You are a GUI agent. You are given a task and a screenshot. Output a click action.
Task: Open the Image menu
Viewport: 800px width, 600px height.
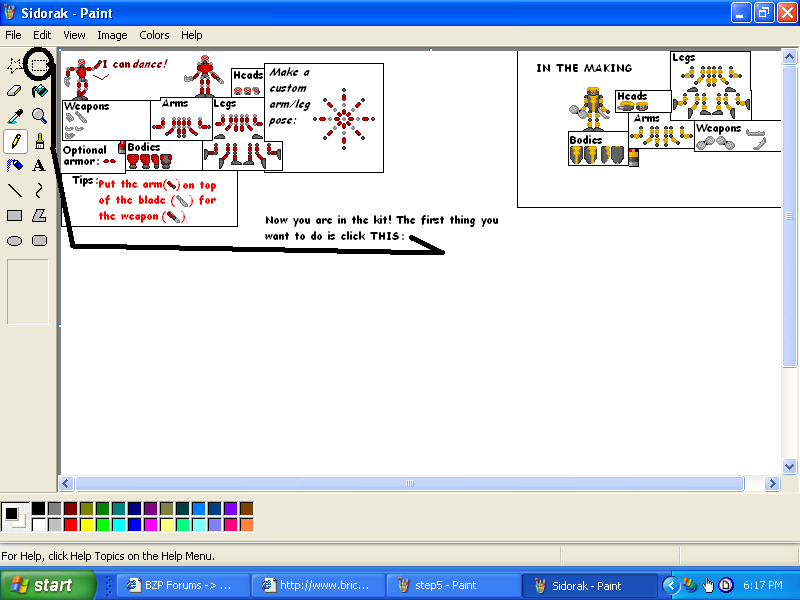112,35
